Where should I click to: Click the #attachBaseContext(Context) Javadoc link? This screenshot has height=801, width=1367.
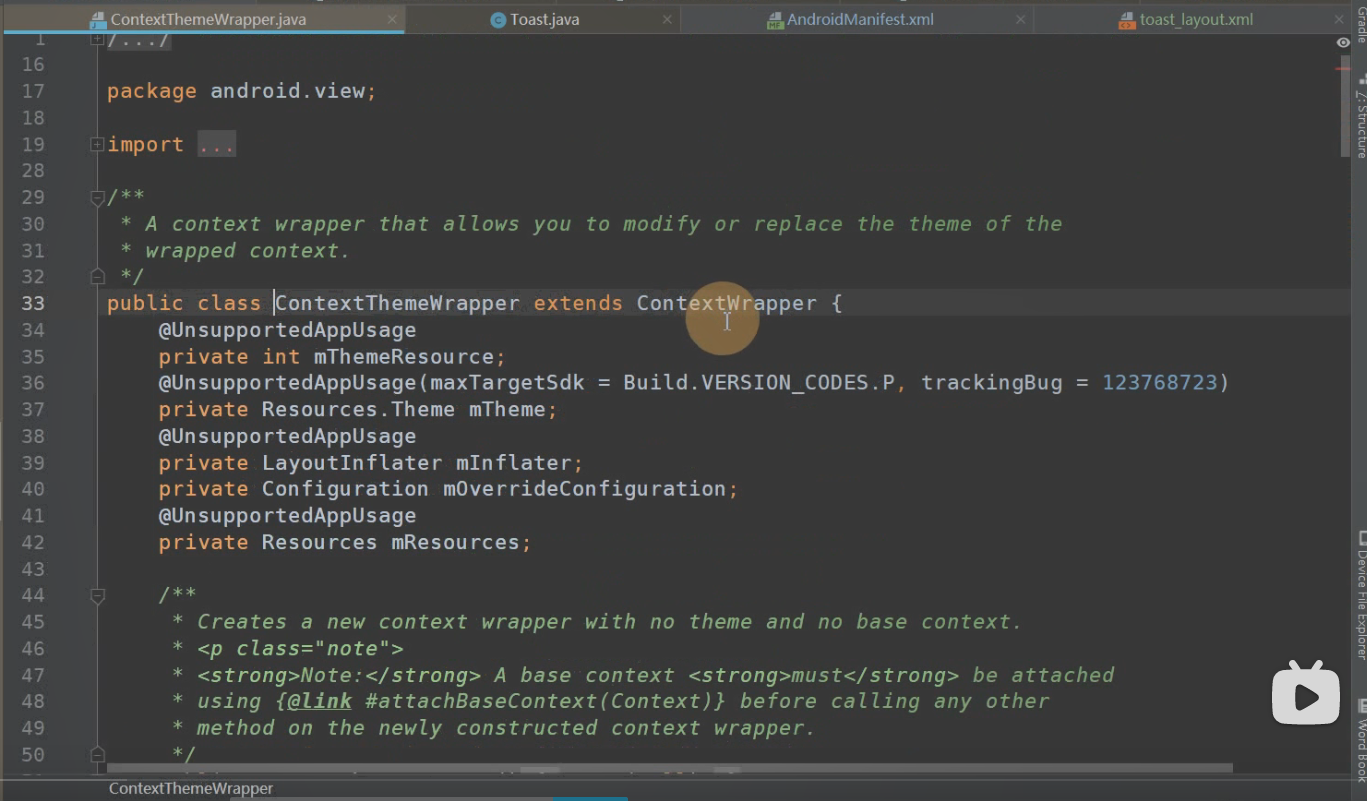(539, 701)
